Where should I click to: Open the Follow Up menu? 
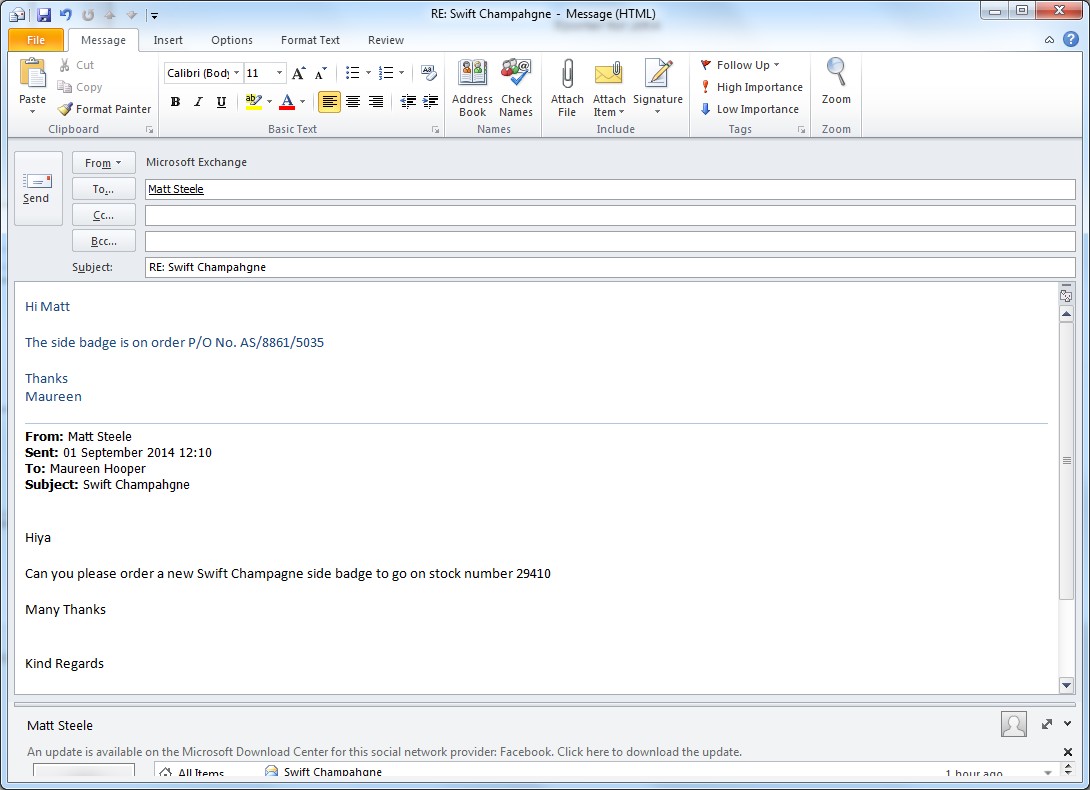[x=740, y=65]
